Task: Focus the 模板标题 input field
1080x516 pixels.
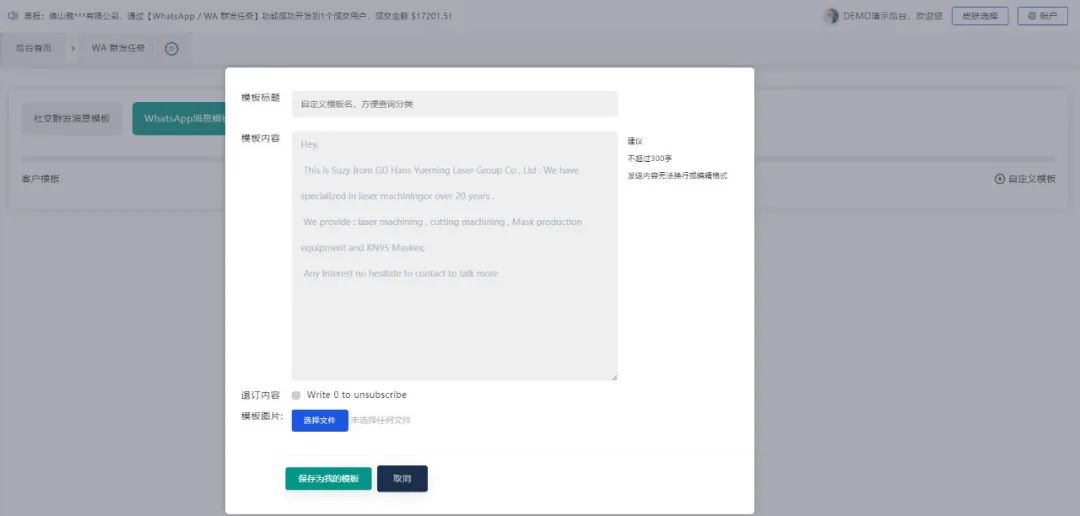Action: tap(454, 104)
